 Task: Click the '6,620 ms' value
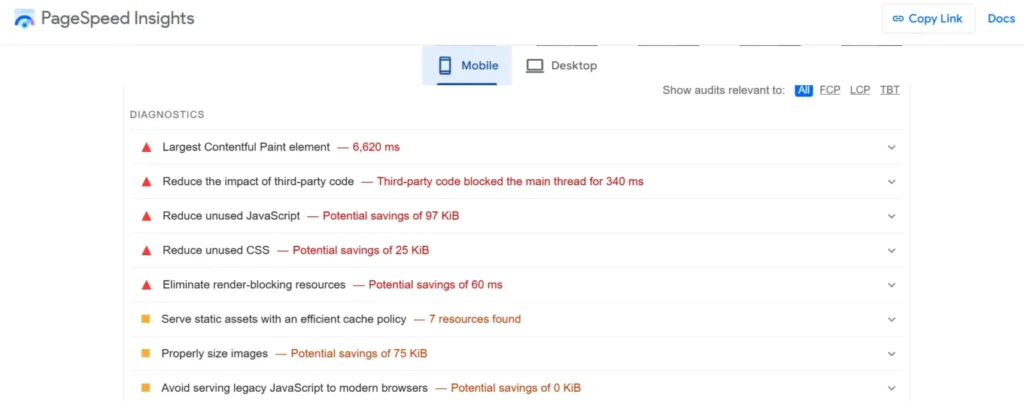pyautogui.click(x=376, y=148)
